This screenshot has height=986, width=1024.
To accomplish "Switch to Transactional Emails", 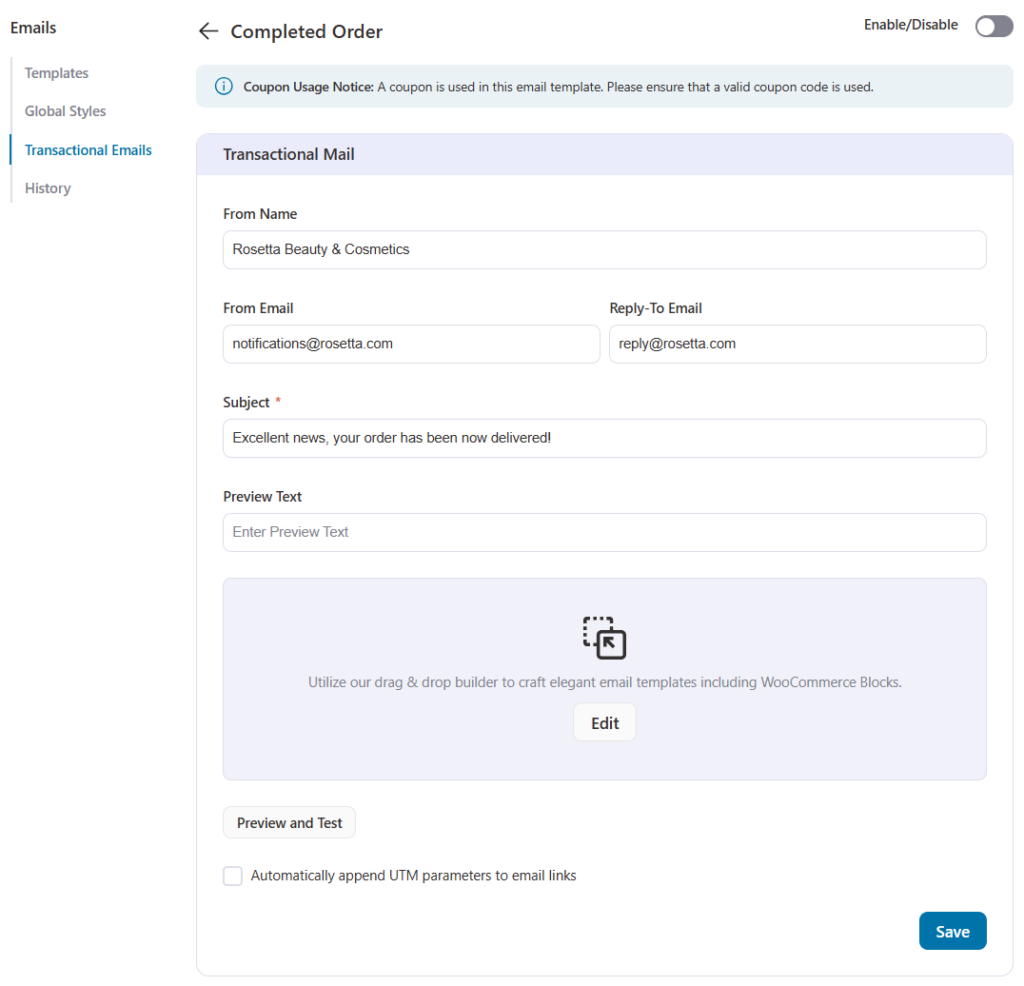I will [x=87, y=149].
